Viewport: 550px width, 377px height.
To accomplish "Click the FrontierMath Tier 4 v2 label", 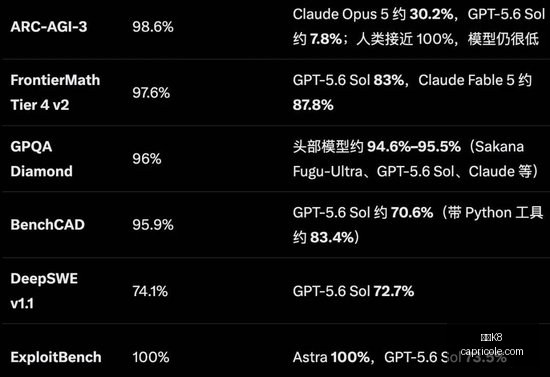I will tap(55, 93).
